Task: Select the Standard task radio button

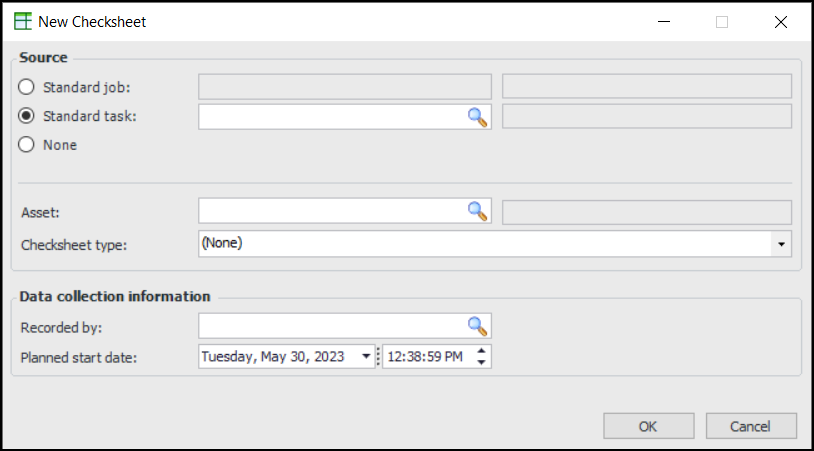Action: [27, 116]
